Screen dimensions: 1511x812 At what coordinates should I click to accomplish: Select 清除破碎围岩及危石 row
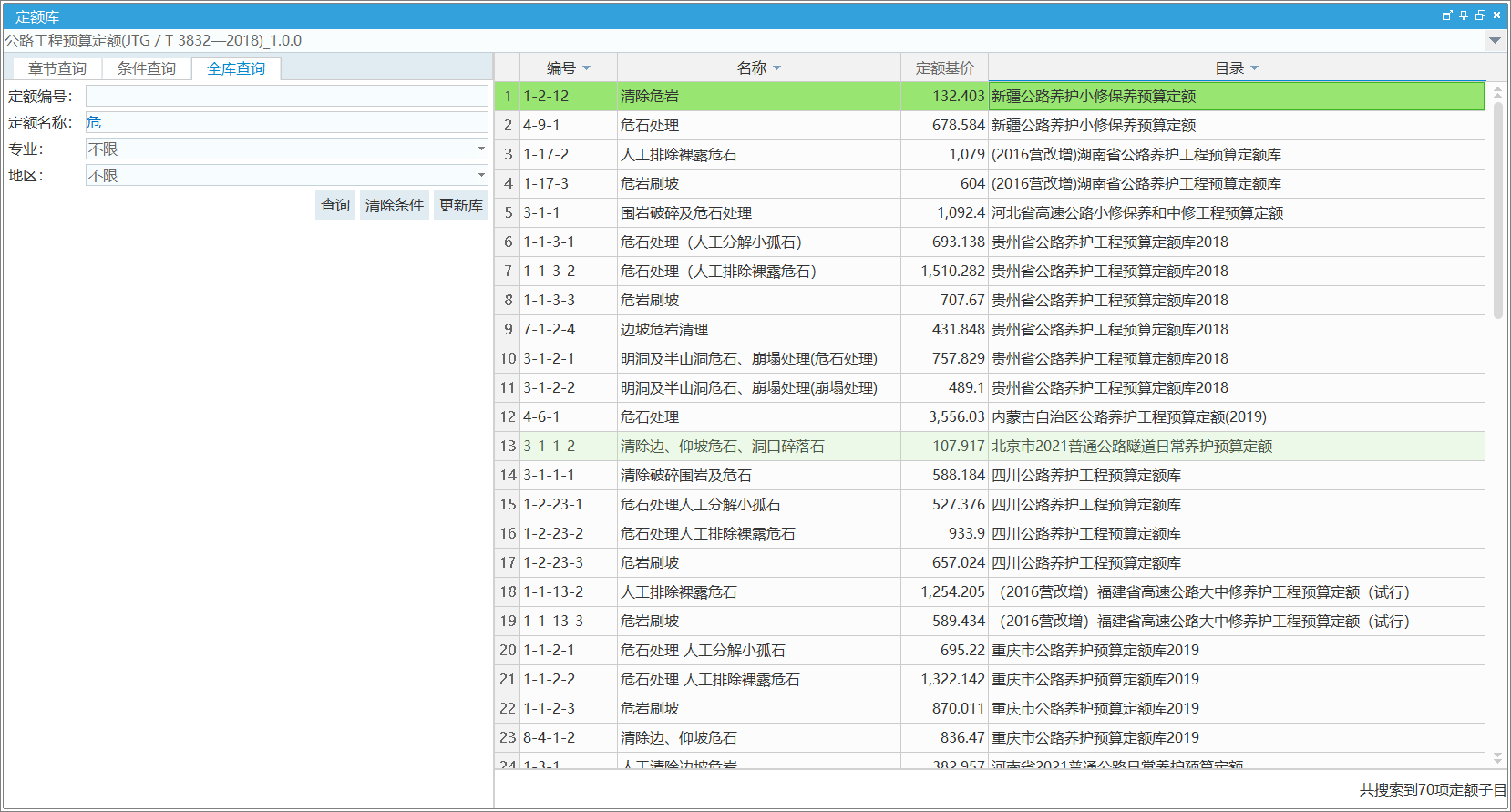pos(989,475)
